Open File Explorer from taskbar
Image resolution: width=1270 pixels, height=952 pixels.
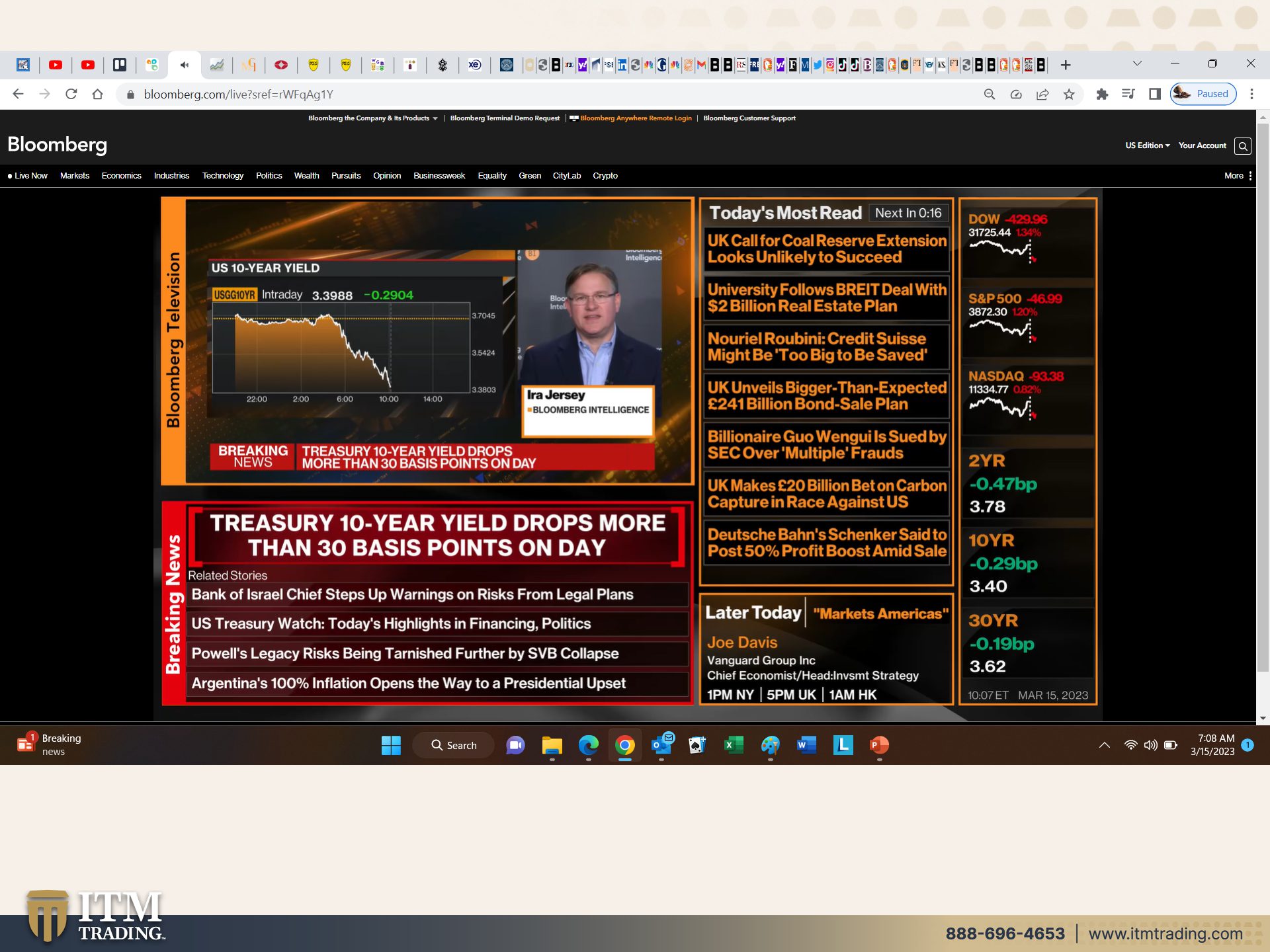click(x=552, y=745)
